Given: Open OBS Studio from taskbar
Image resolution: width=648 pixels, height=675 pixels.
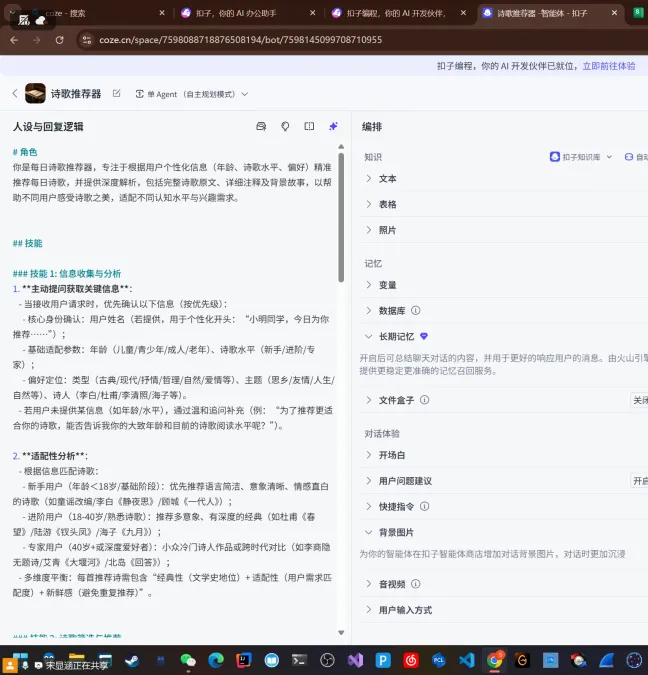Looking at the screenshot, I should [x=327, y=660].
